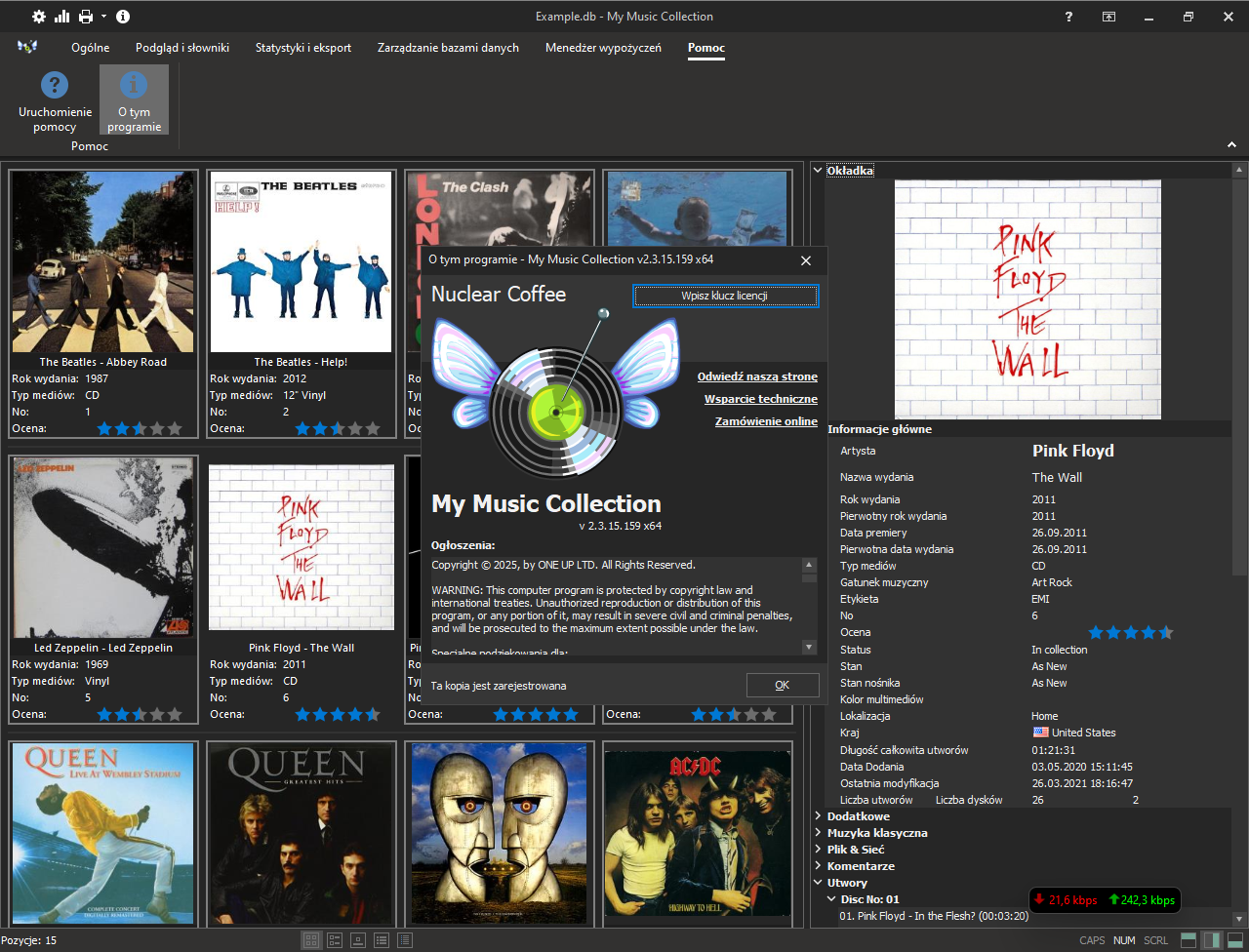1249x952 pixels.
Task: Expand the Dodatkowe section
Action: (818, 816)
